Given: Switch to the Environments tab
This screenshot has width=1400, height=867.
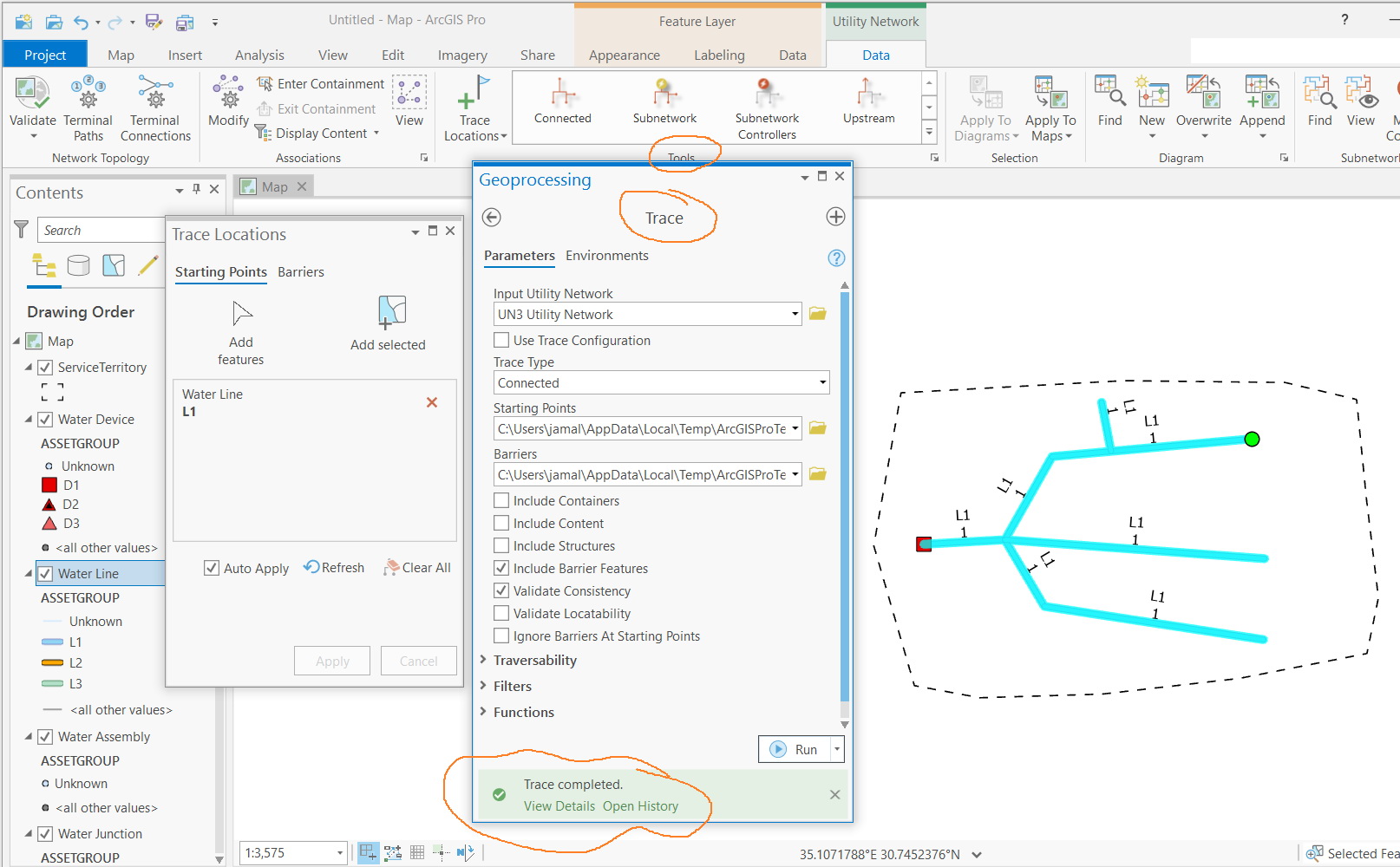Looking at the screenshot, I should click(x=605, y=255).
